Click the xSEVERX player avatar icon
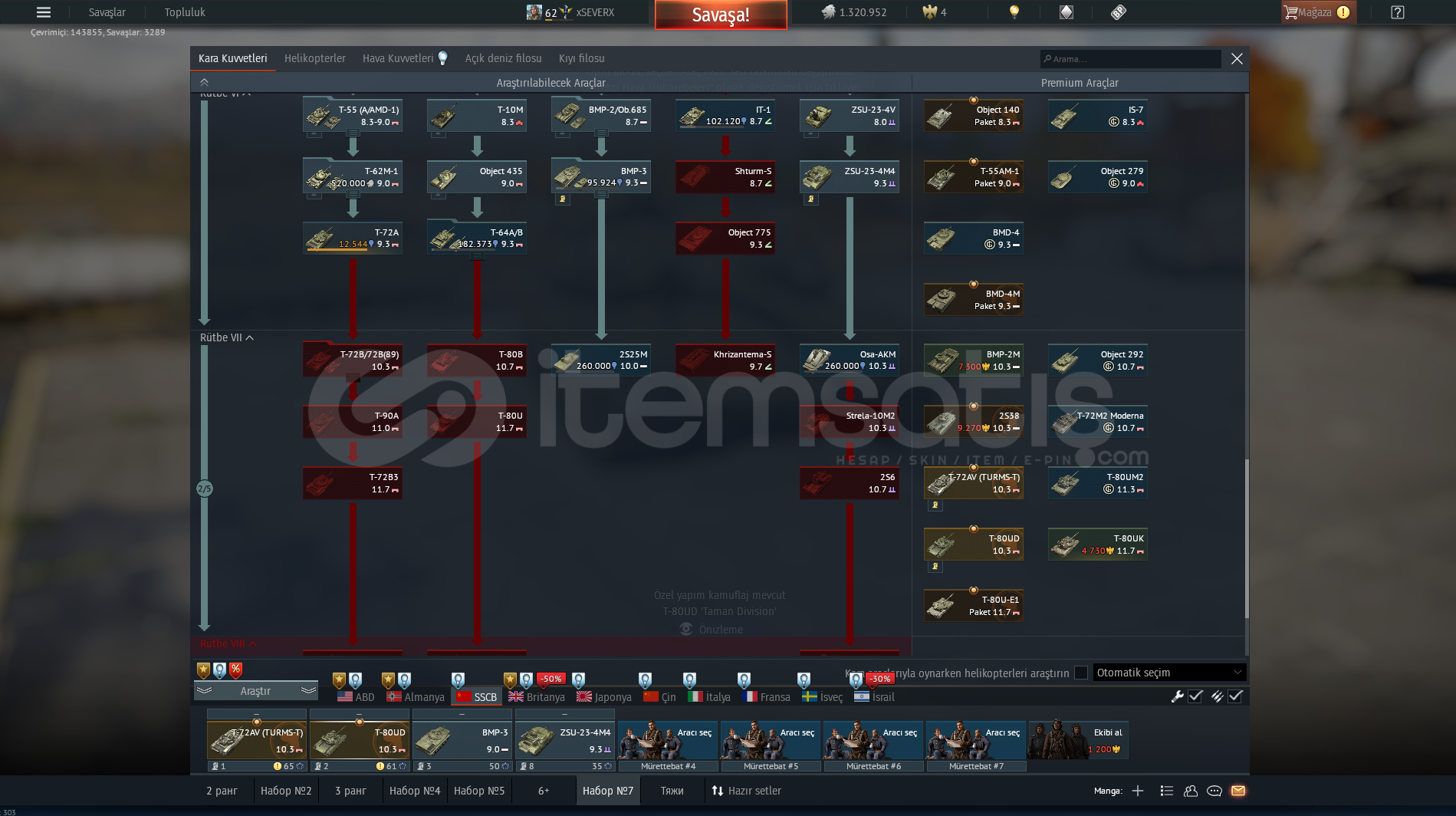 (x=534, y=12)
